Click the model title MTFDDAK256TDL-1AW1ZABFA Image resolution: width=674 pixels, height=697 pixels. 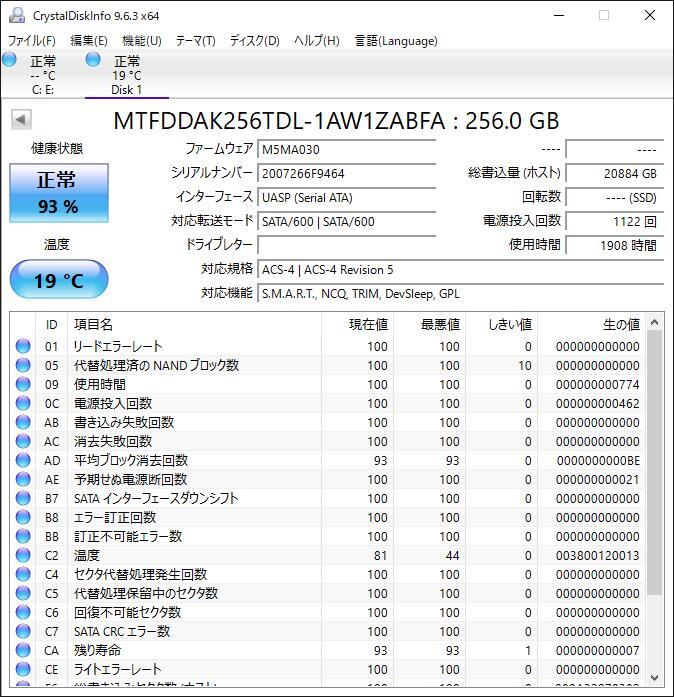tap(279, 121)
